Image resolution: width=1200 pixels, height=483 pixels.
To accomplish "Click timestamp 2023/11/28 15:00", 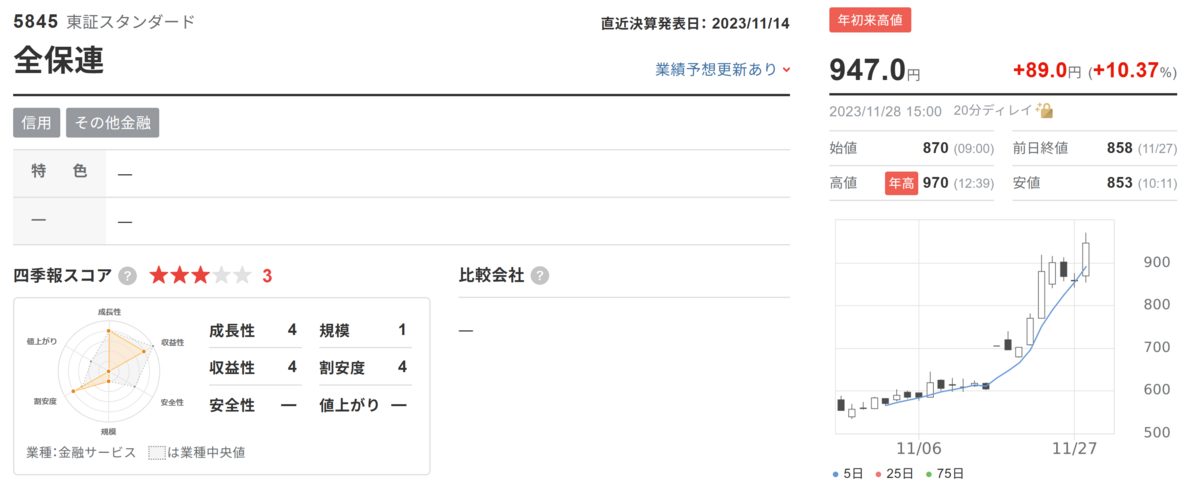I will tap(886, 110).
